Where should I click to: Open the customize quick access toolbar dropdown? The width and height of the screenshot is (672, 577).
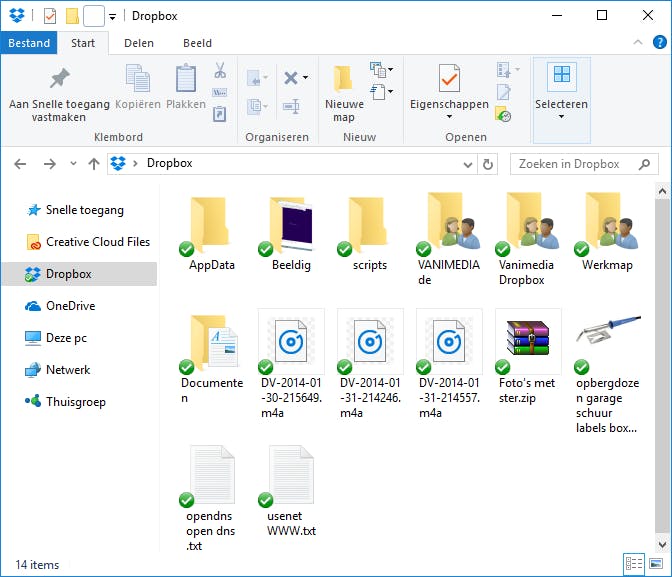(112, 17)
